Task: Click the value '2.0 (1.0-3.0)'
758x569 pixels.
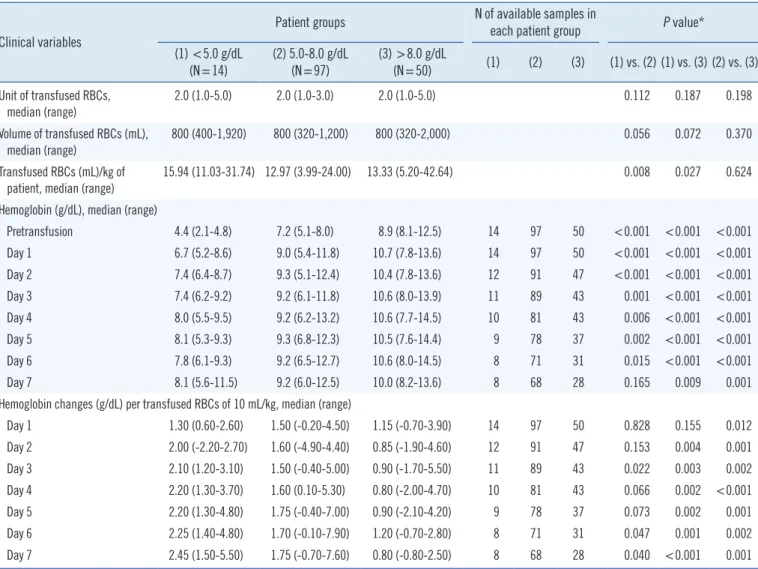Action: (305, 96)
